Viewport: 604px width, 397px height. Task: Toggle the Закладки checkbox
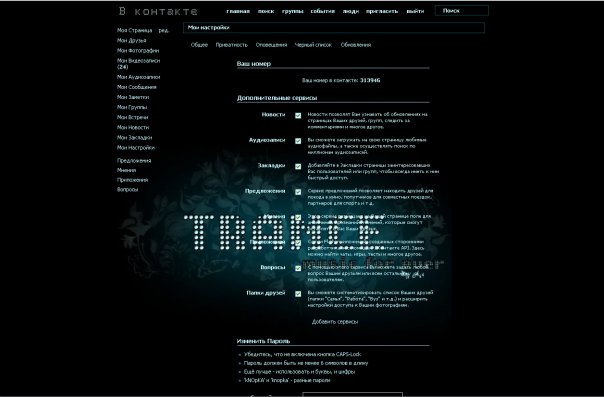[x=298, y=166]
